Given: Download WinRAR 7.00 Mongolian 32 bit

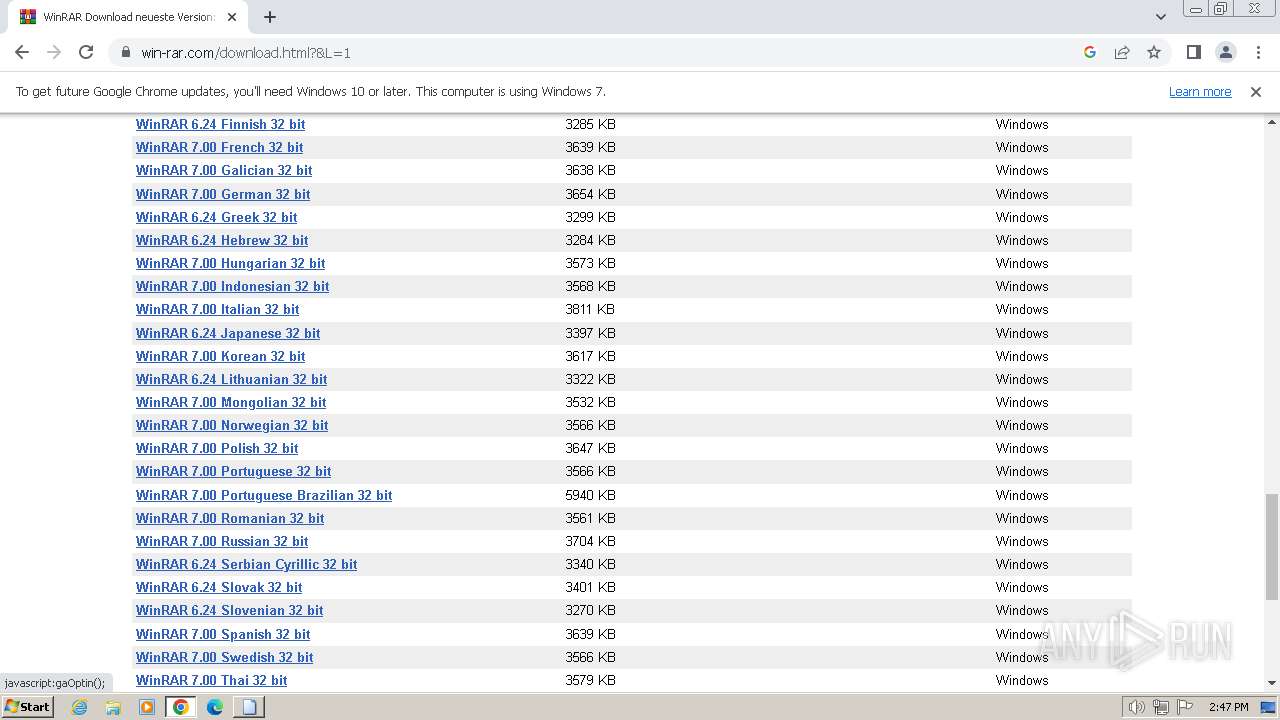Looking at the screenshot, I should coord(231,402).
